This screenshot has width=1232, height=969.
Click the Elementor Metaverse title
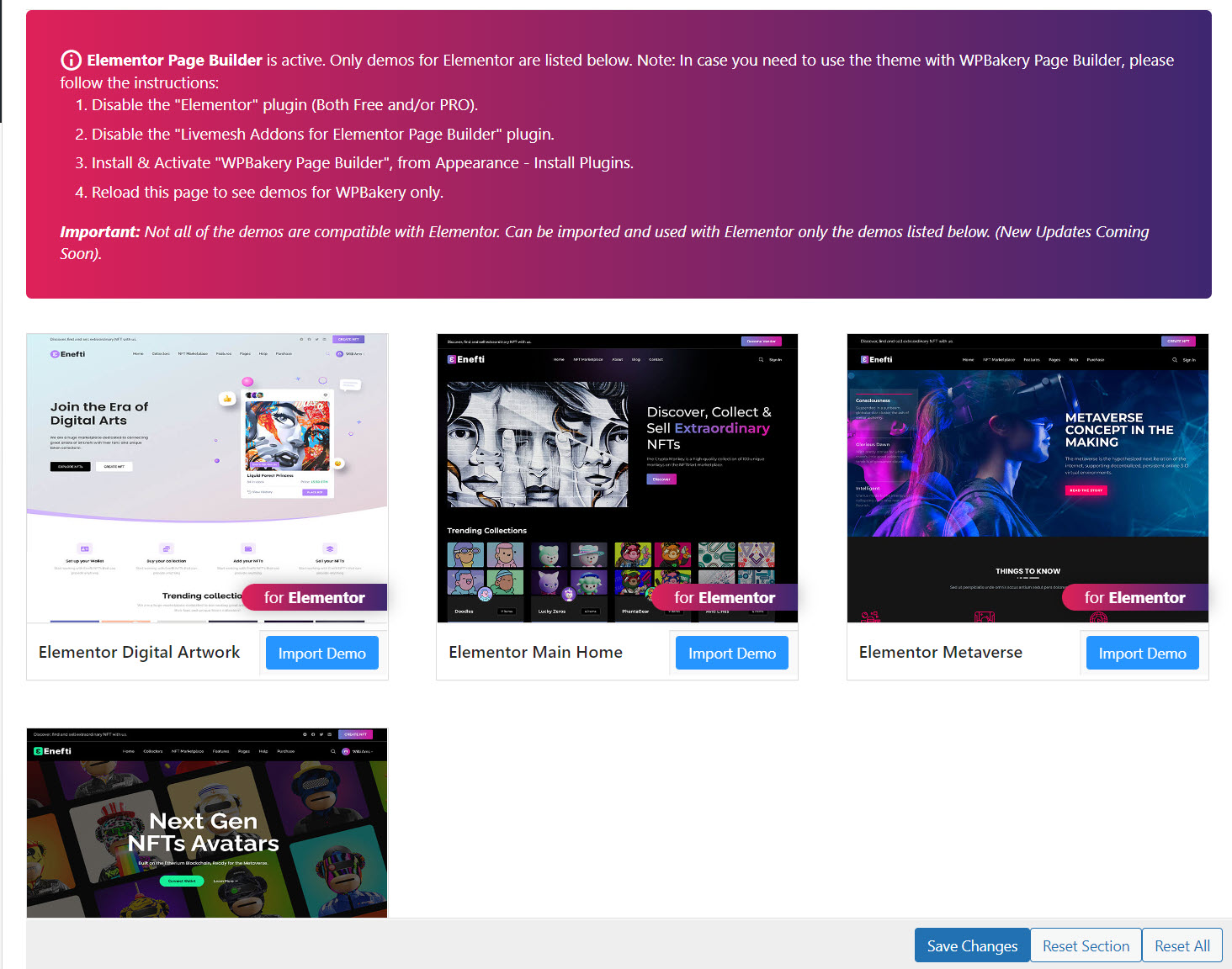[940, 652]
